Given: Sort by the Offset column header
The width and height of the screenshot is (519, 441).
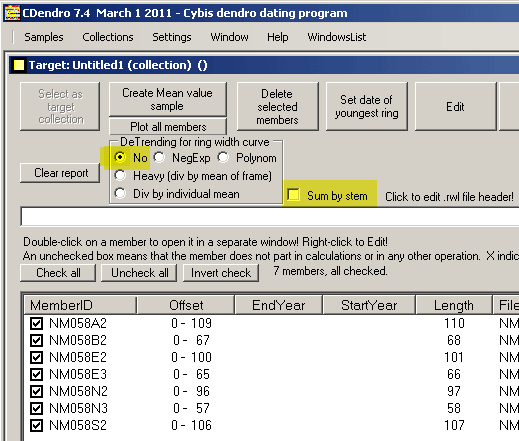Looking at the screenshot, I should (186, 305).
